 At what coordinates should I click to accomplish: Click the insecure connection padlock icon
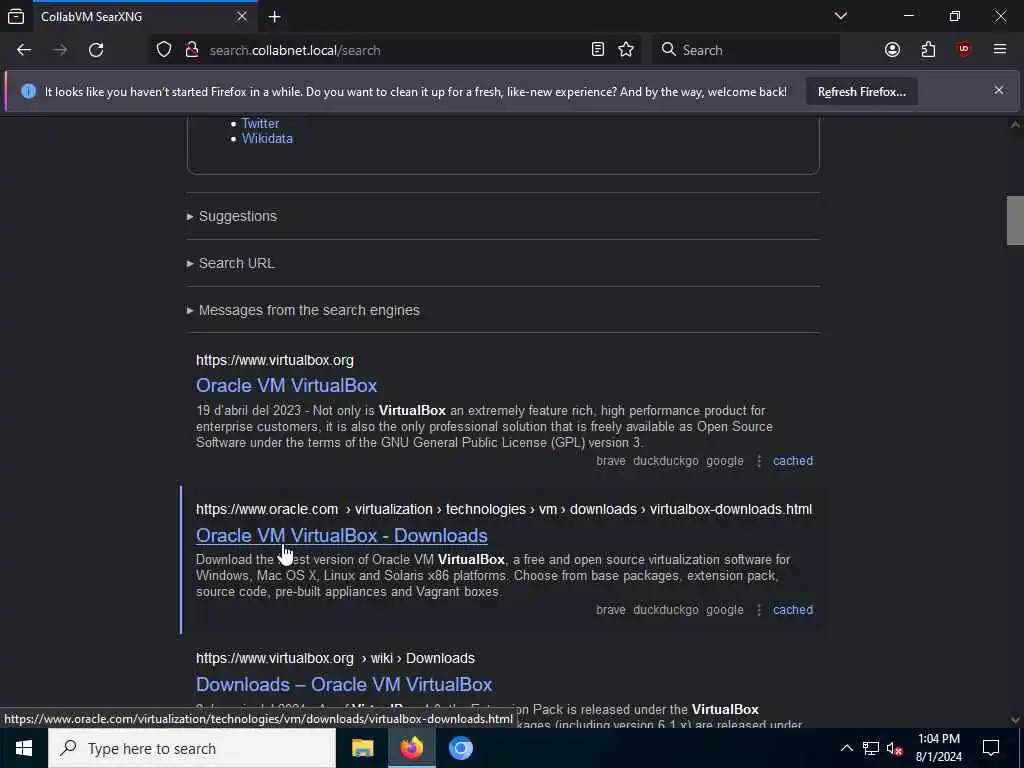(192, 50)
